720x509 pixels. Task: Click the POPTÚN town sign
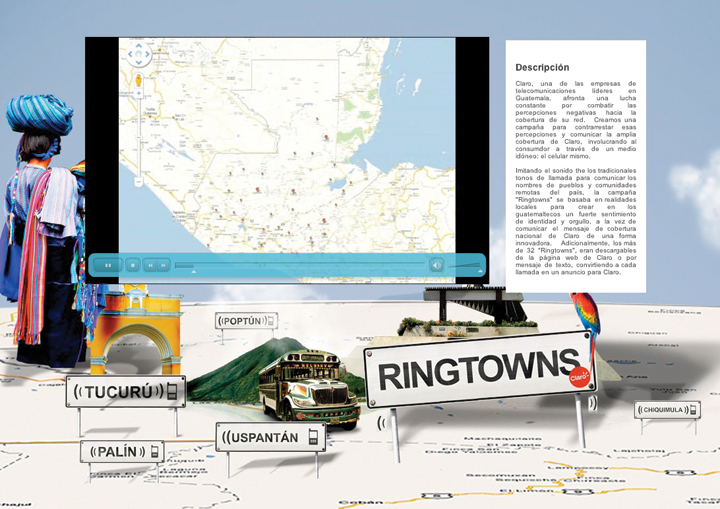(247, 321)
